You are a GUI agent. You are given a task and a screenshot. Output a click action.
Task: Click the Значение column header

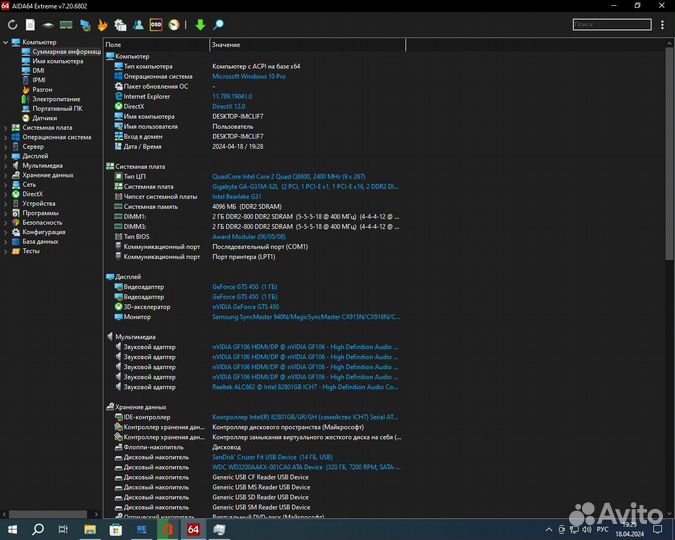pyautogui.click(x=307, y=44)
